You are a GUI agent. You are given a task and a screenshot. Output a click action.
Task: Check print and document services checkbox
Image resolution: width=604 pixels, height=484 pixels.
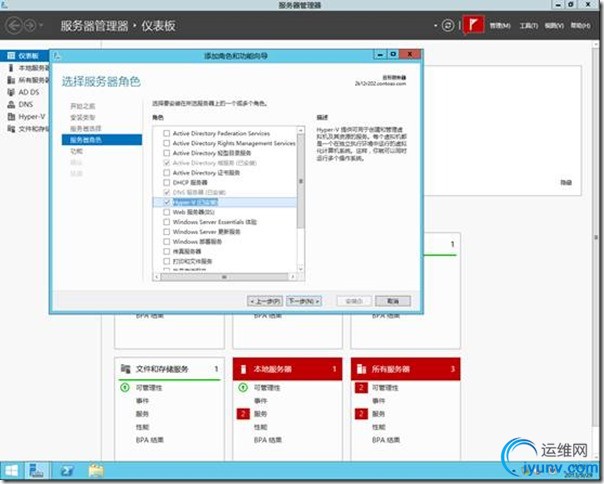(x=166, y=261)
